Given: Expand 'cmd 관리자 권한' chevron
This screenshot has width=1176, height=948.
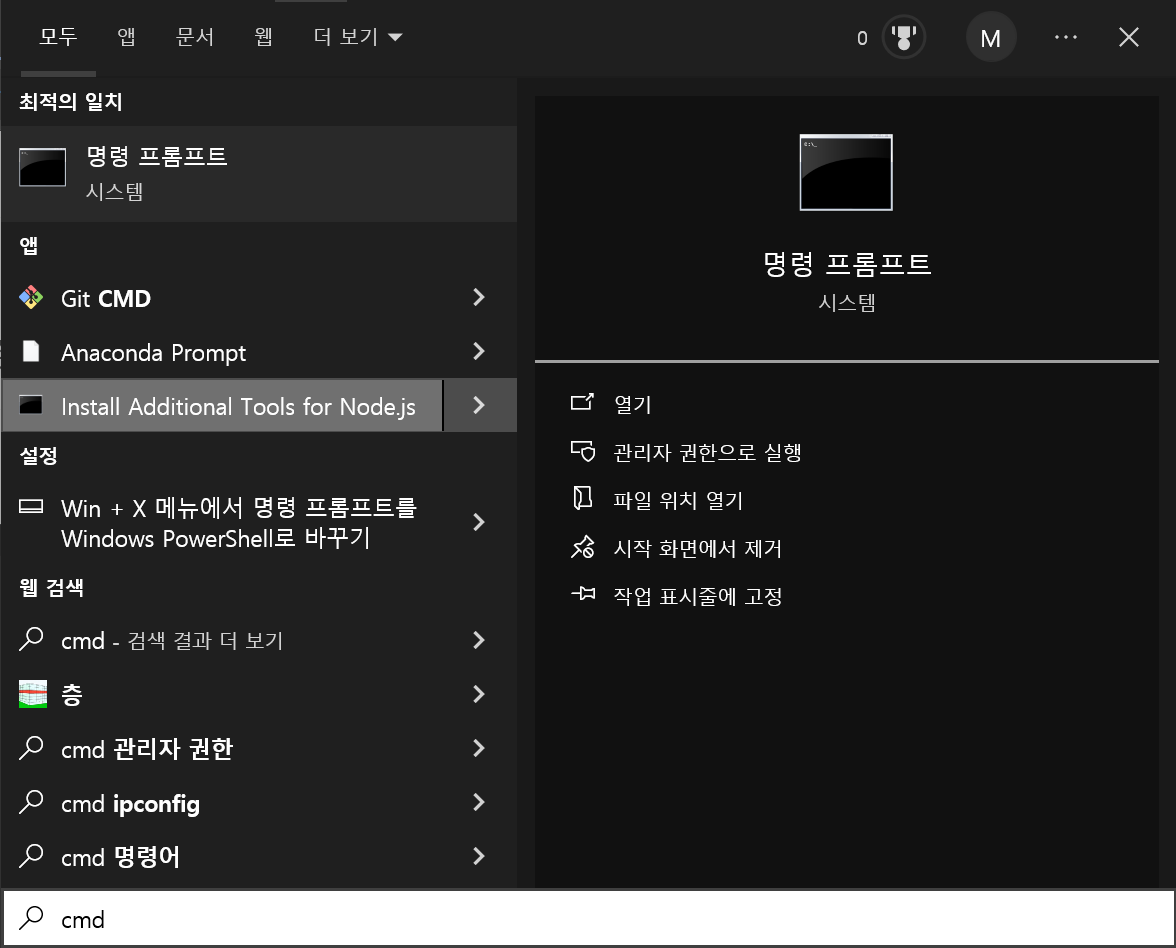Looking at the screenshot, I should coord(478,748).
